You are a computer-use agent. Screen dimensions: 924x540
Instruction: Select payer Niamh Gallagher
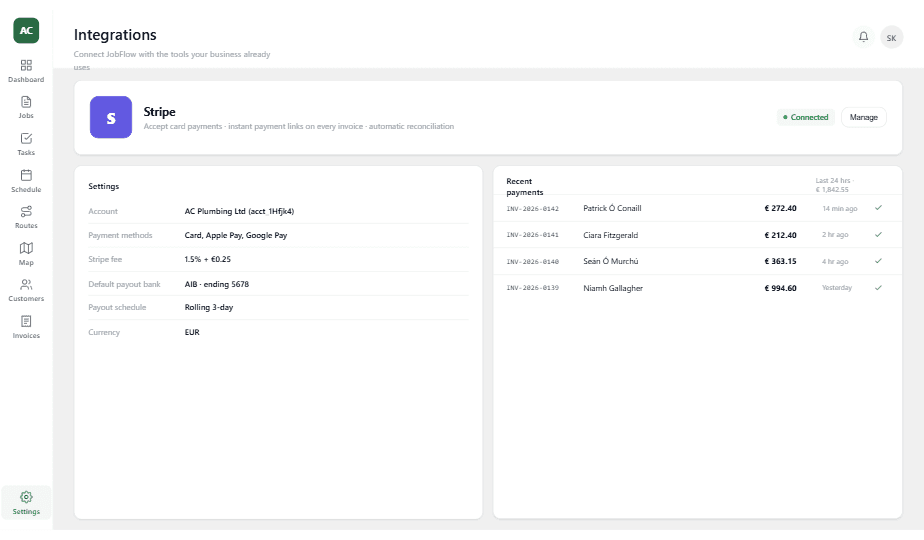point(613,288)
